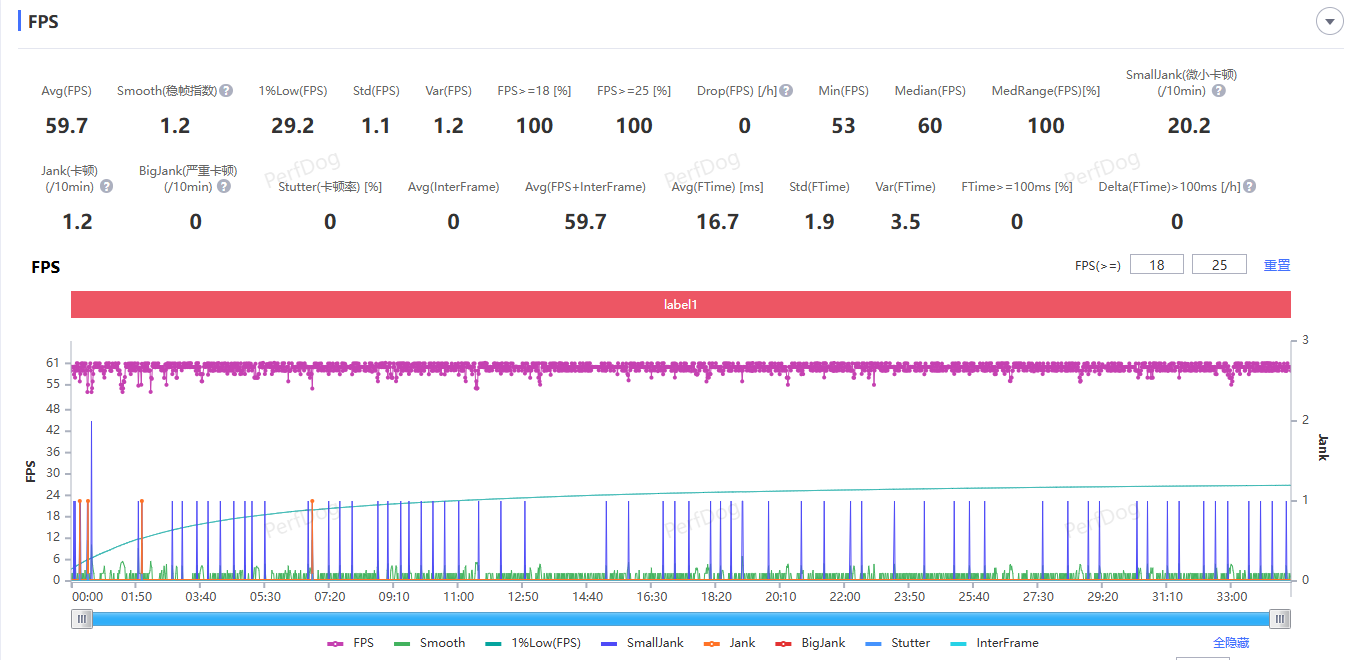This screenshot has height=660, width=1354.
Task: Toggle SmallJank series in legend
Action: click(x=642, y=643)
